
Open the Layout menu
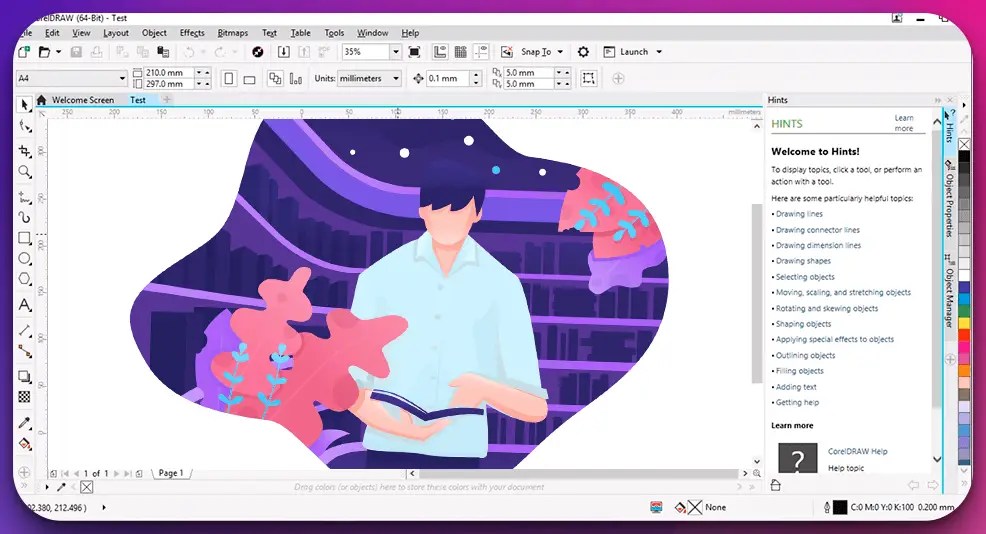pyautogui.click(x=116, y=33)
